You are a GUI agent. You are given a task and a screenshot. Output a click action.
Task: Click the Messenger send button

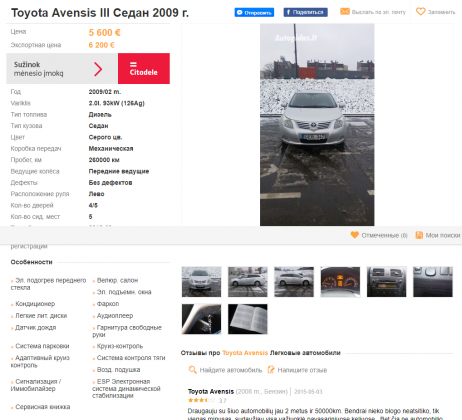[x=254, y=13]
